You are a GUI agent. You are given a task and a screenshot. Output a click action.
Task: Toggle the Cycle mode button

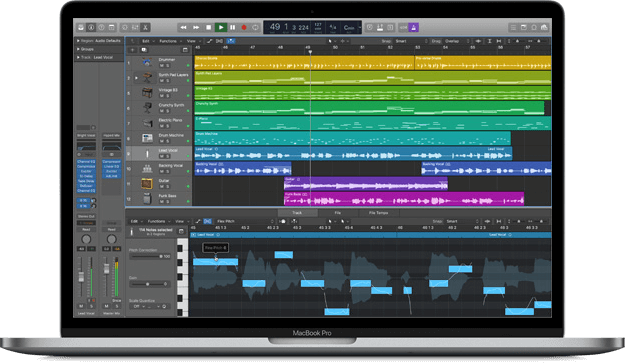click(256, 28)
